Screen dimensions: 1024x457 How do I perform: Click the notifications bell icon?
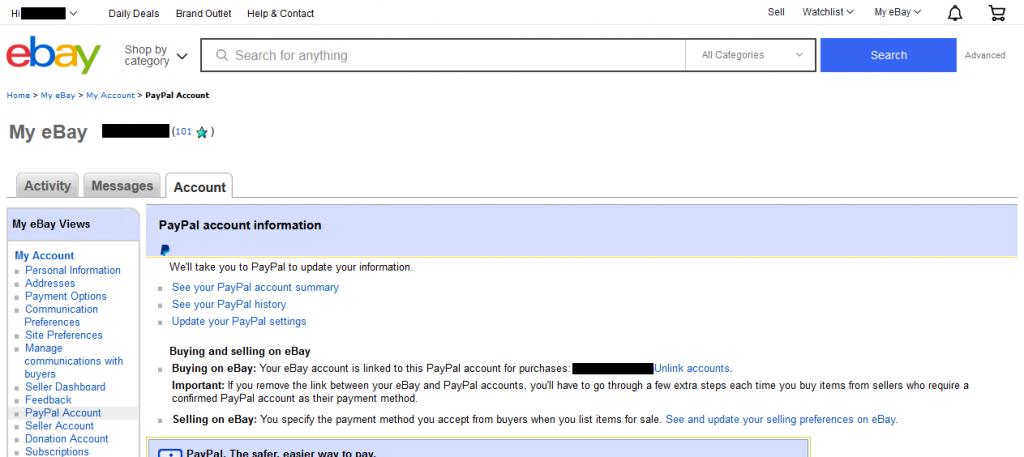pyautogui.click(x=955, y=13)
